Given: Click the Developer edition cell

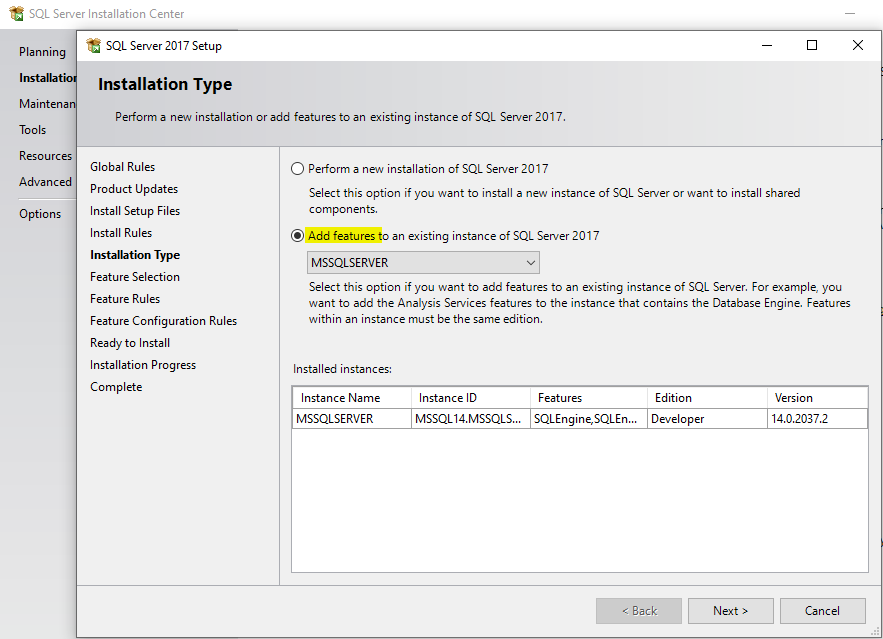Looking at the screenshot, I should (x=707, y=419).
